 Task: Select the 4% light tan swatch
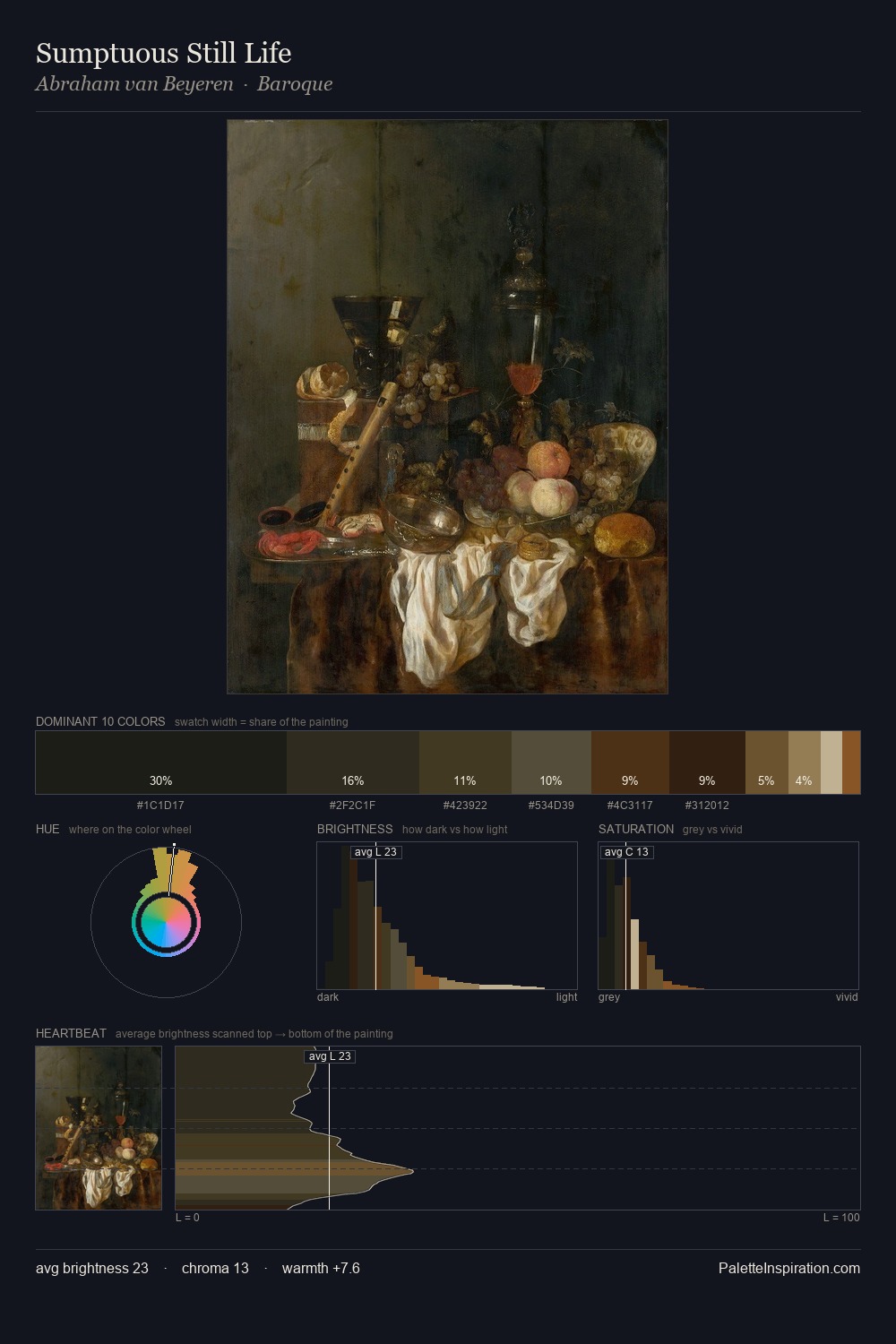pos(805,762)
